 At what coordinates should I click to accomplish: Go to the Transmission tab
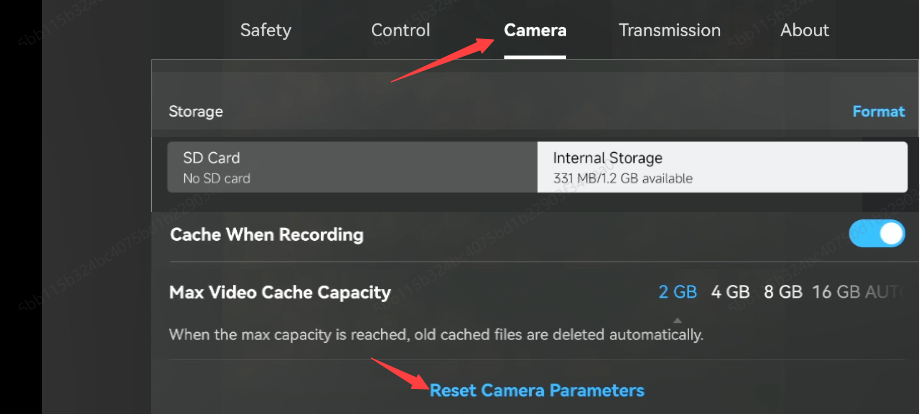coord(669,30)
